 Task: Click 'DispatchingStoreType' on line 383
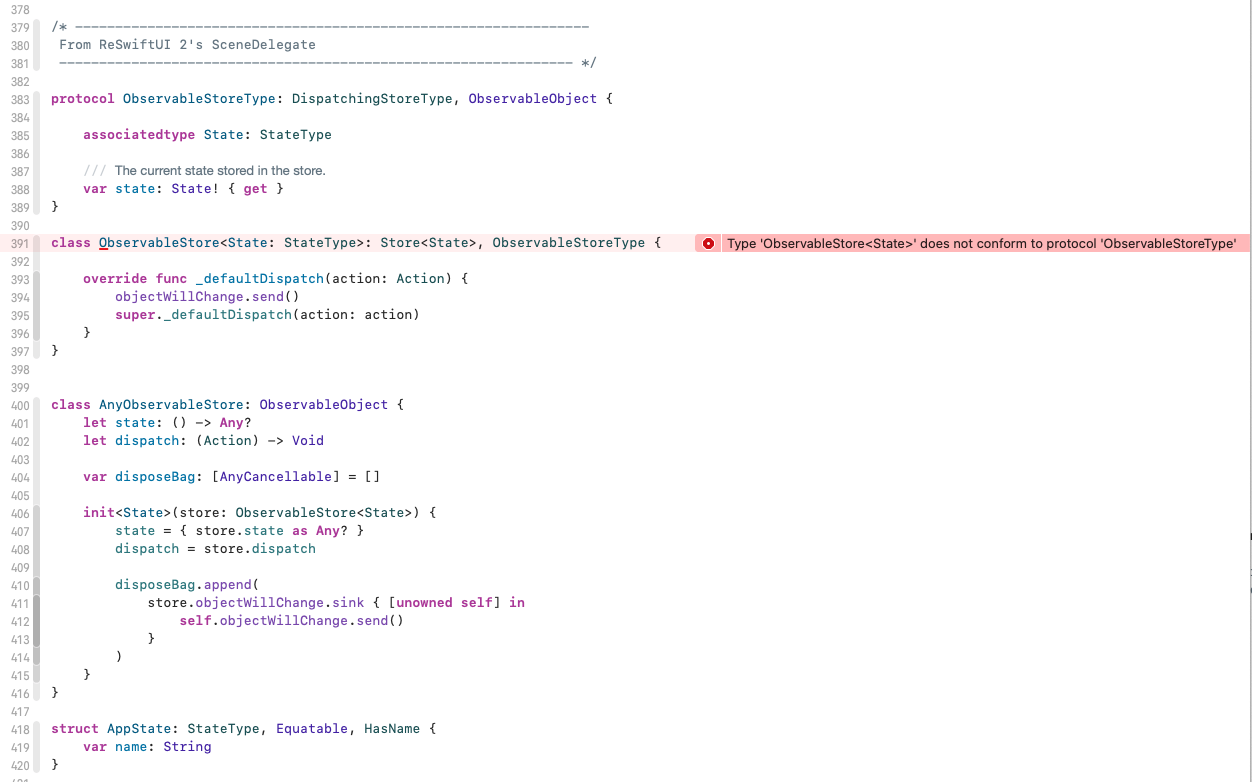pos(371,99)
